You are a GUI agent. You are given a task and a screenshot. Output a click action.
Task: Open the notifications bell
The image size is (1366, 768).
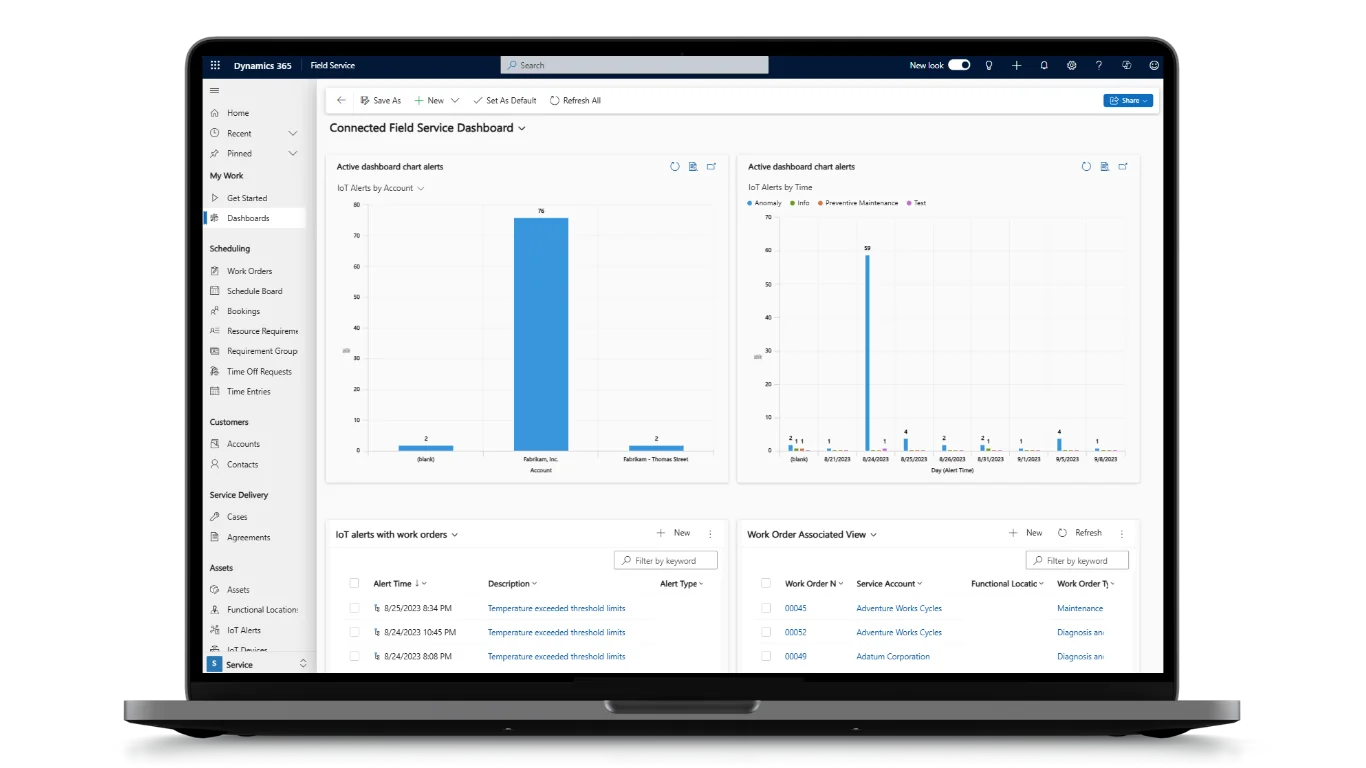click(x=1044, y=65)
